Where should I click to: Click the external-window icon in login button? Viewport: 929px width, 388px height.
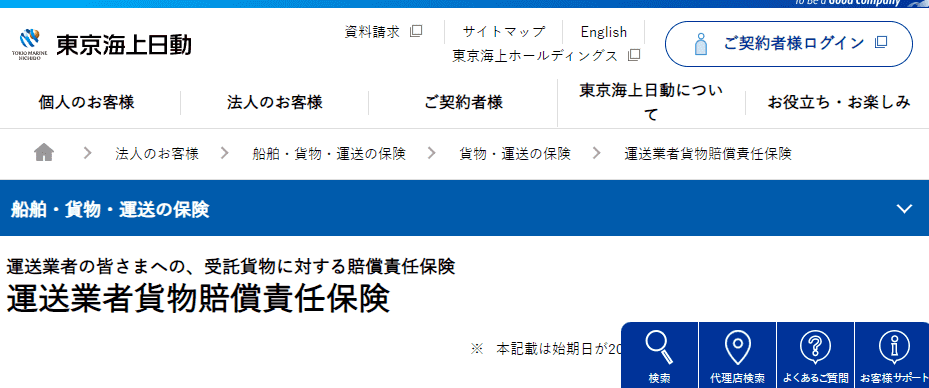(x=881, y=43)
